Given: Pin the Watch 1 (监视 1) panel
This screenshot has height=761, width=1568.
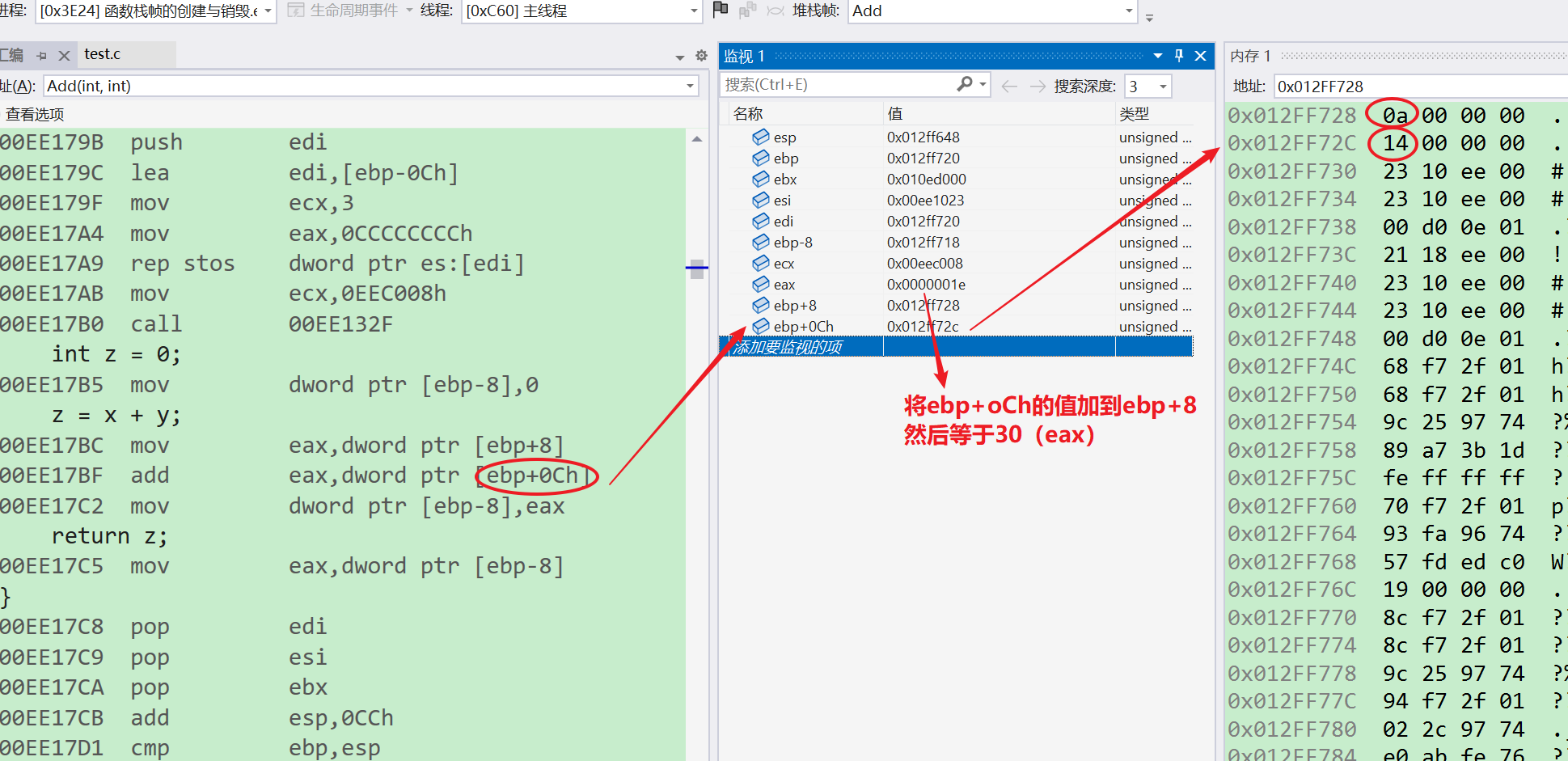Looking at the screenshot, I should pyautogui.click(x=1179, y=55).
